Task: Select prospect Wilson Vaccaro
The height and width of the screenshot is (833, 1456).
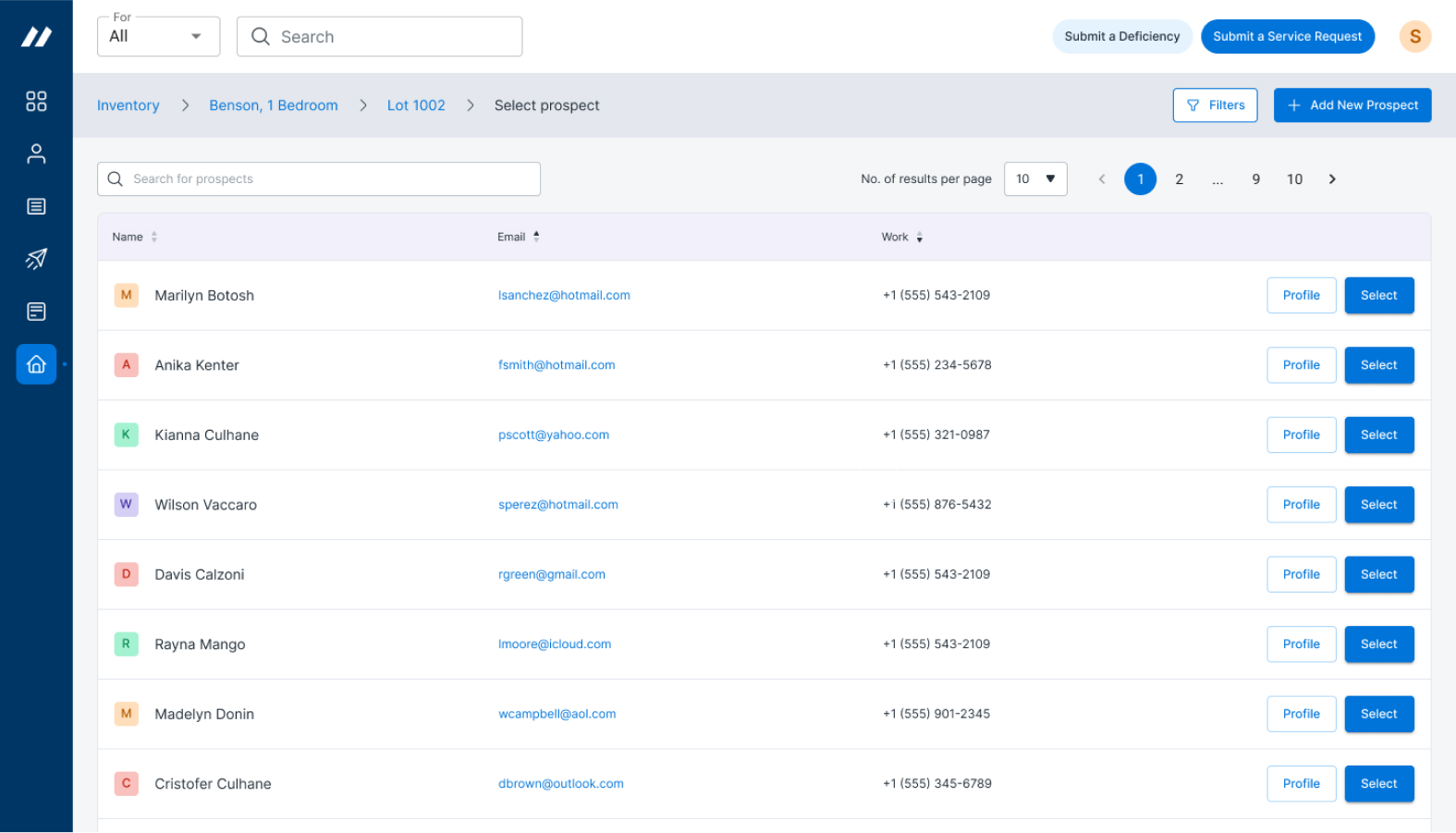Action: point(1378,505)
